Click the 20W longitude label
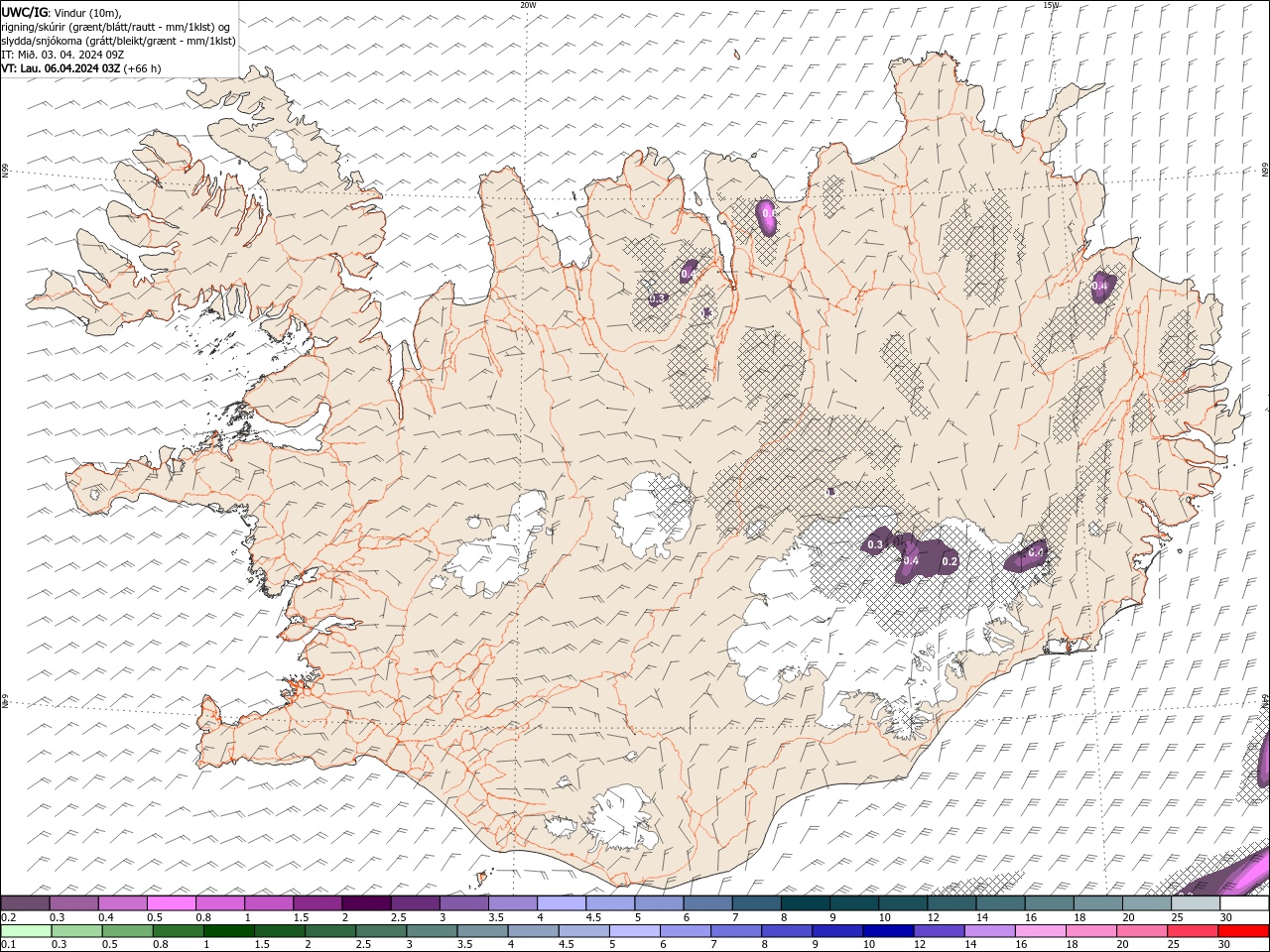The height and width of the screenshot is (952, 1270). [x=528, y=5]
